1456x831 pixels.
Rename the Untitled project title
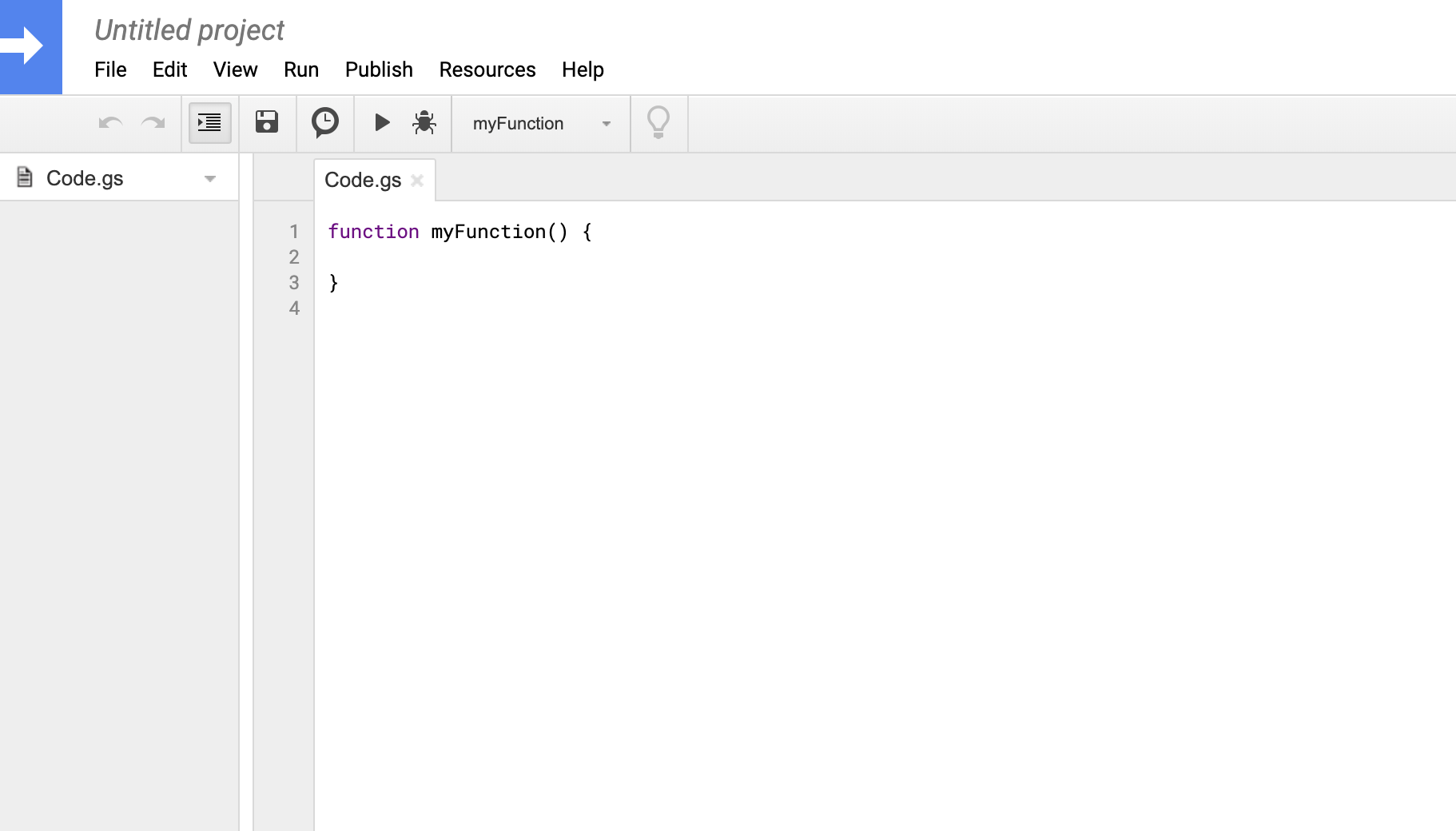tap(189, 30)
